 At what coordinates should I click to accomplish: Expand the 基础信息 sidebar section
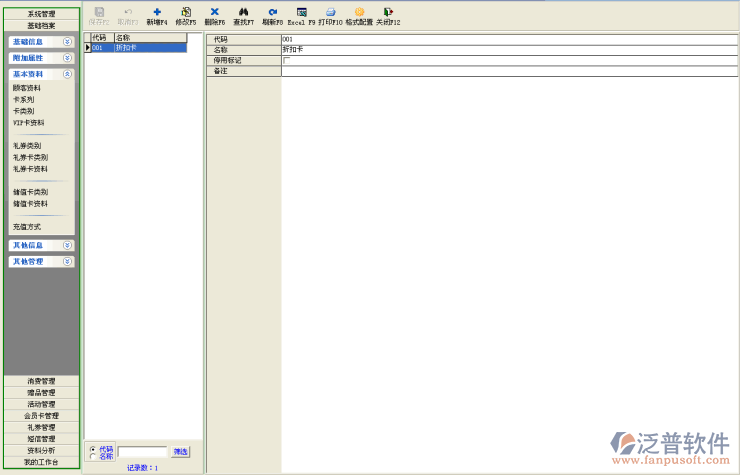click(x=67, y=42)
